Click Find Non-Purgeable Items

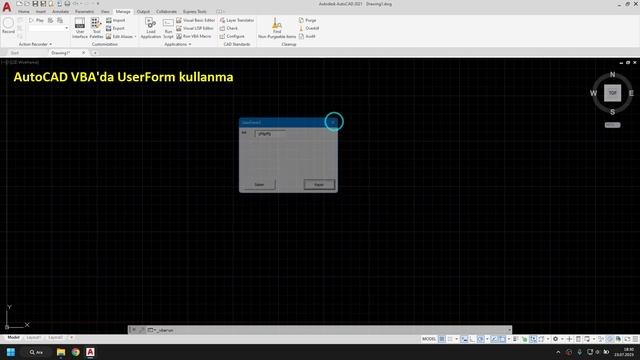coord(277,28)
